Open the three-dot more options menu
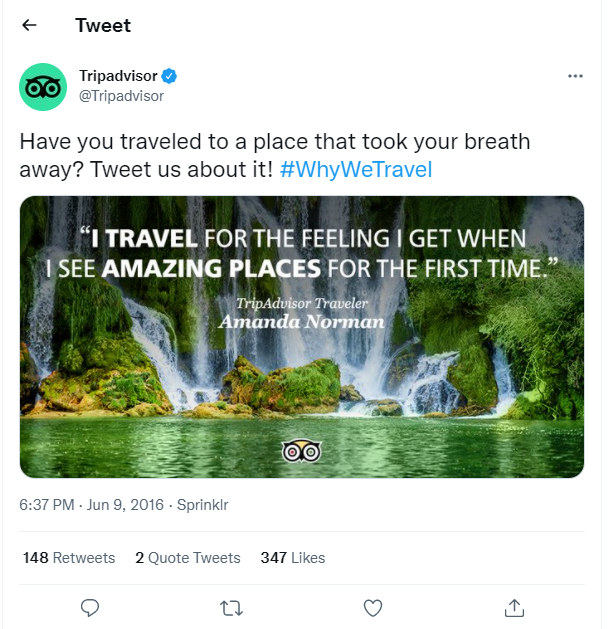 (x=575, y=76)
